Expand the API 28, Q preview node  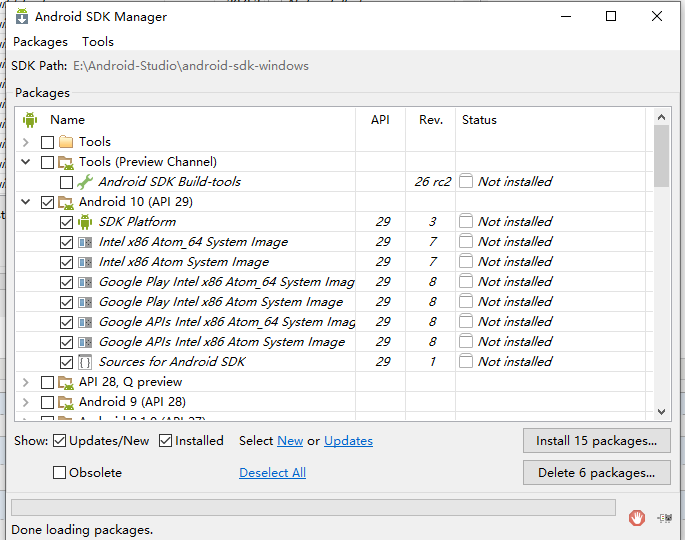tap(26, 382)
